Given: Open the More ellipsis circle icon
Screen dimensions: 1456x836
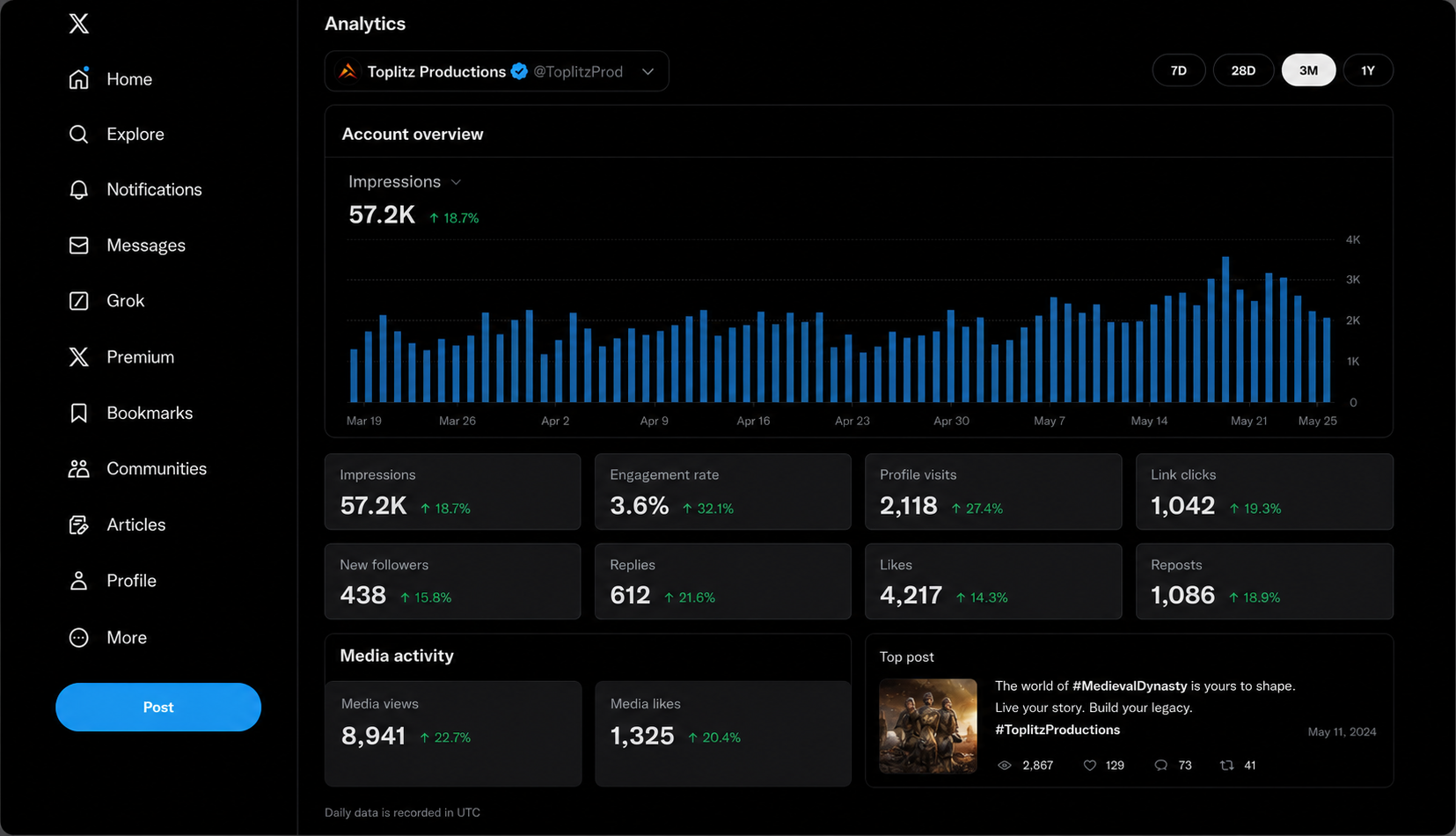Looking at the screenshot, I should pos(79,637).
